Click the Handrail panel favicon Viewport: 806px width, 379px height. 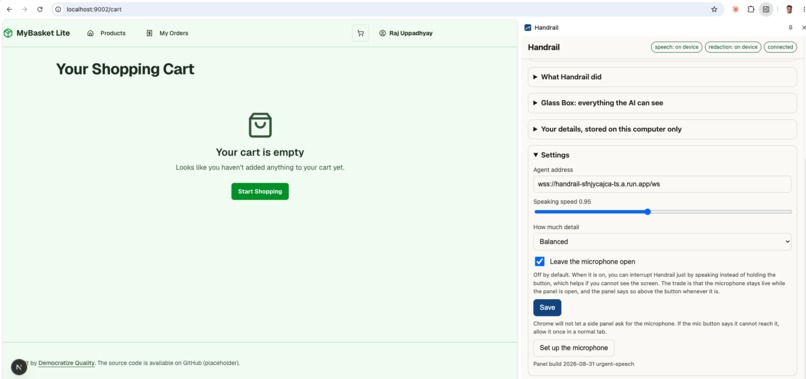click(x=527, y=28)
